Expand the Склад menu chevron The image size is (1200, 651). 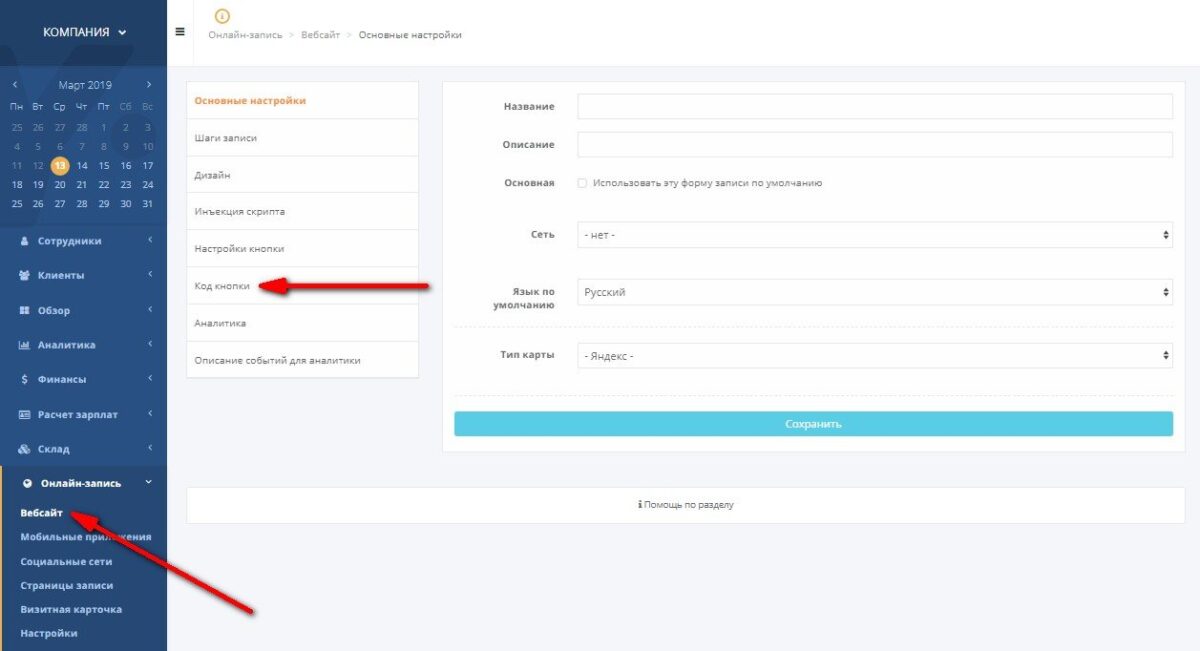(149, 448)
